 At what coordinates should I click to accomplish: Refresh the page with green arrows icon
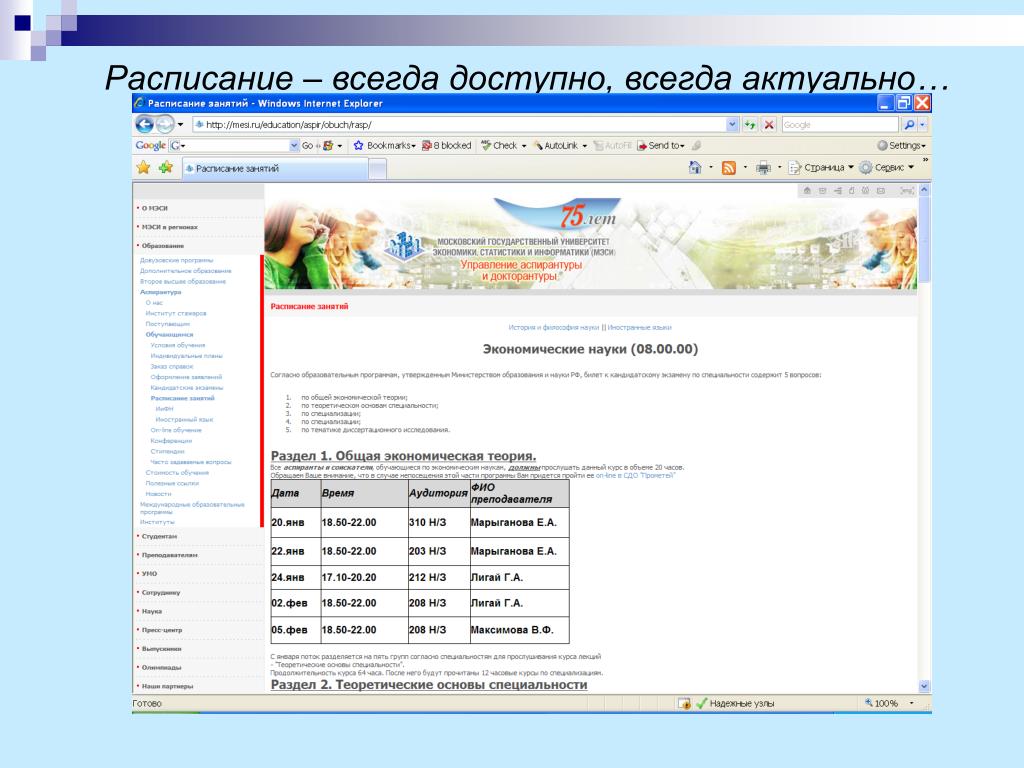pos(750,124)
